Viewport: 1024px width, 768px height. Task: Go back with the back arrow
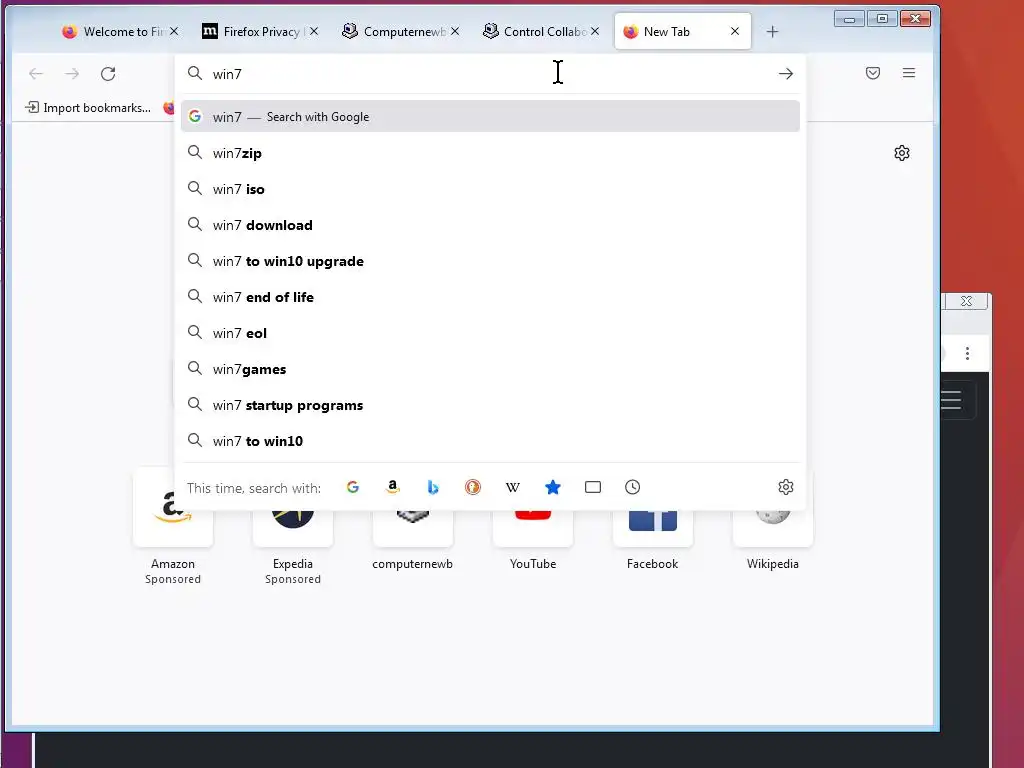(36, 74)
